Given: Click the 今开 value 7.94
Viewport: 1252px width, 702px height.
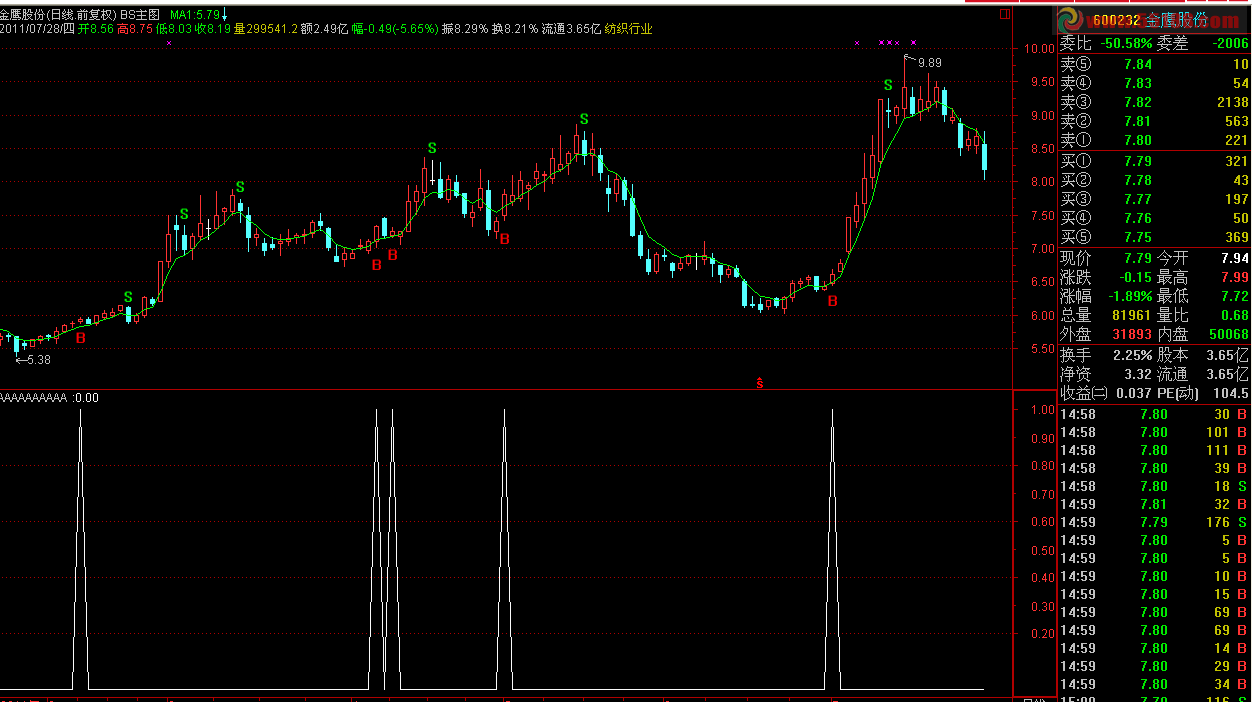Looking at the screenshot, I should [1234, 258].
